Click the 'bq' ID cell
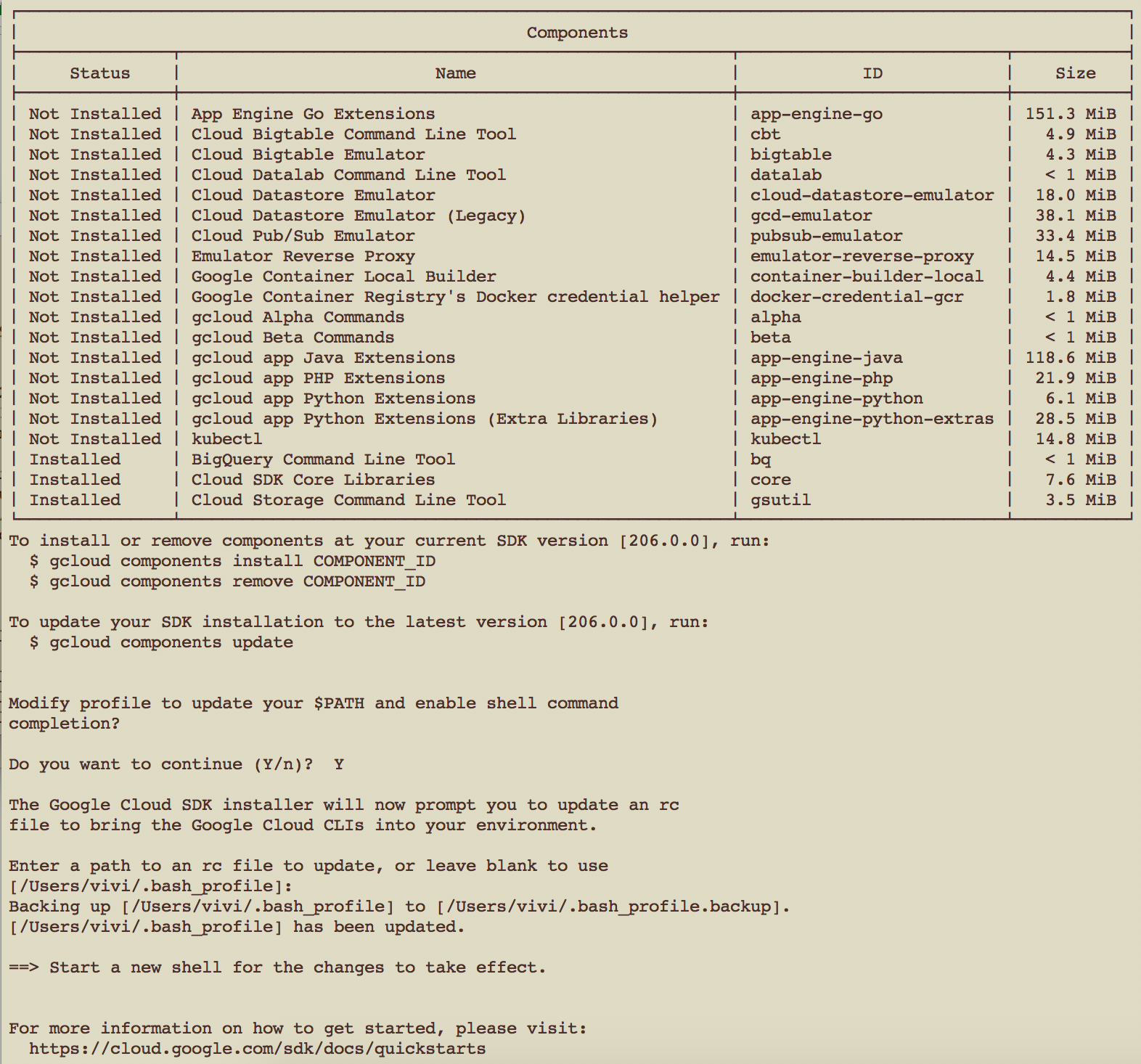Viewport: 1141px width, 1064px height. (761, 459)
